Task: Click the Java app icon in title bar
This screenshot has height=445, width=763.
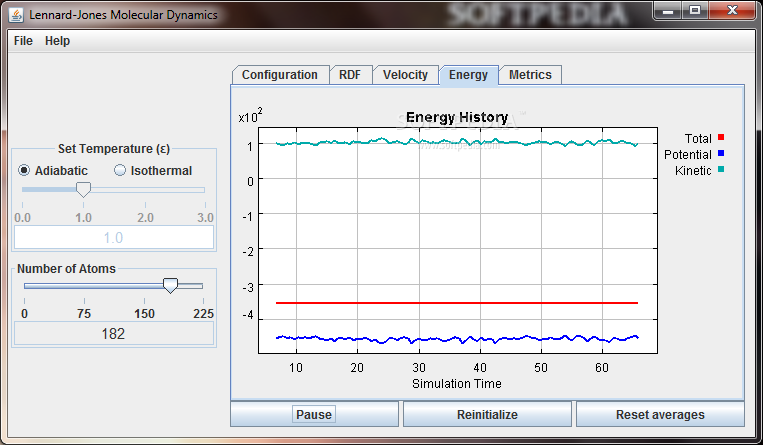Action: [16, 15]
